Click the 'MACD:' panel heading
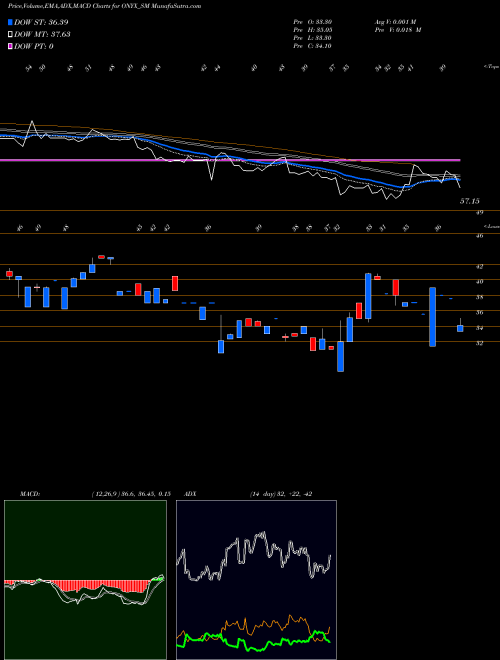Screen dimensions: 500x660 point(30,494)
